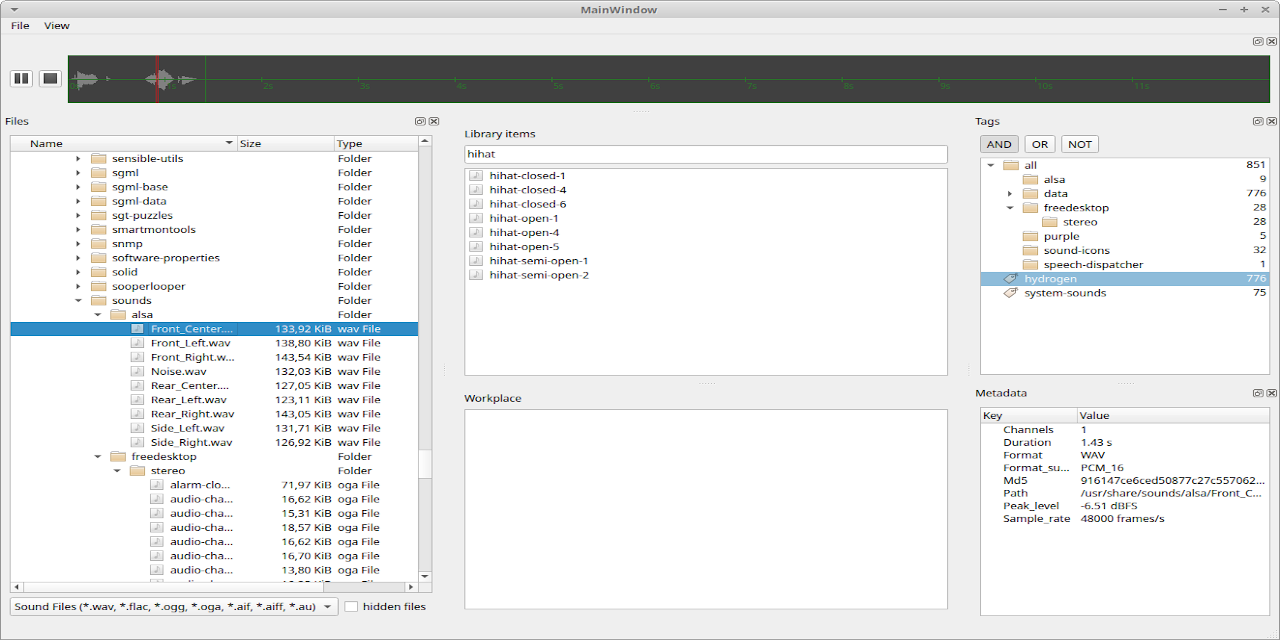Click the audio file icon beside hihat-open-1
The width and height of the screenshot is (1280, 640).
coord(475,217)
